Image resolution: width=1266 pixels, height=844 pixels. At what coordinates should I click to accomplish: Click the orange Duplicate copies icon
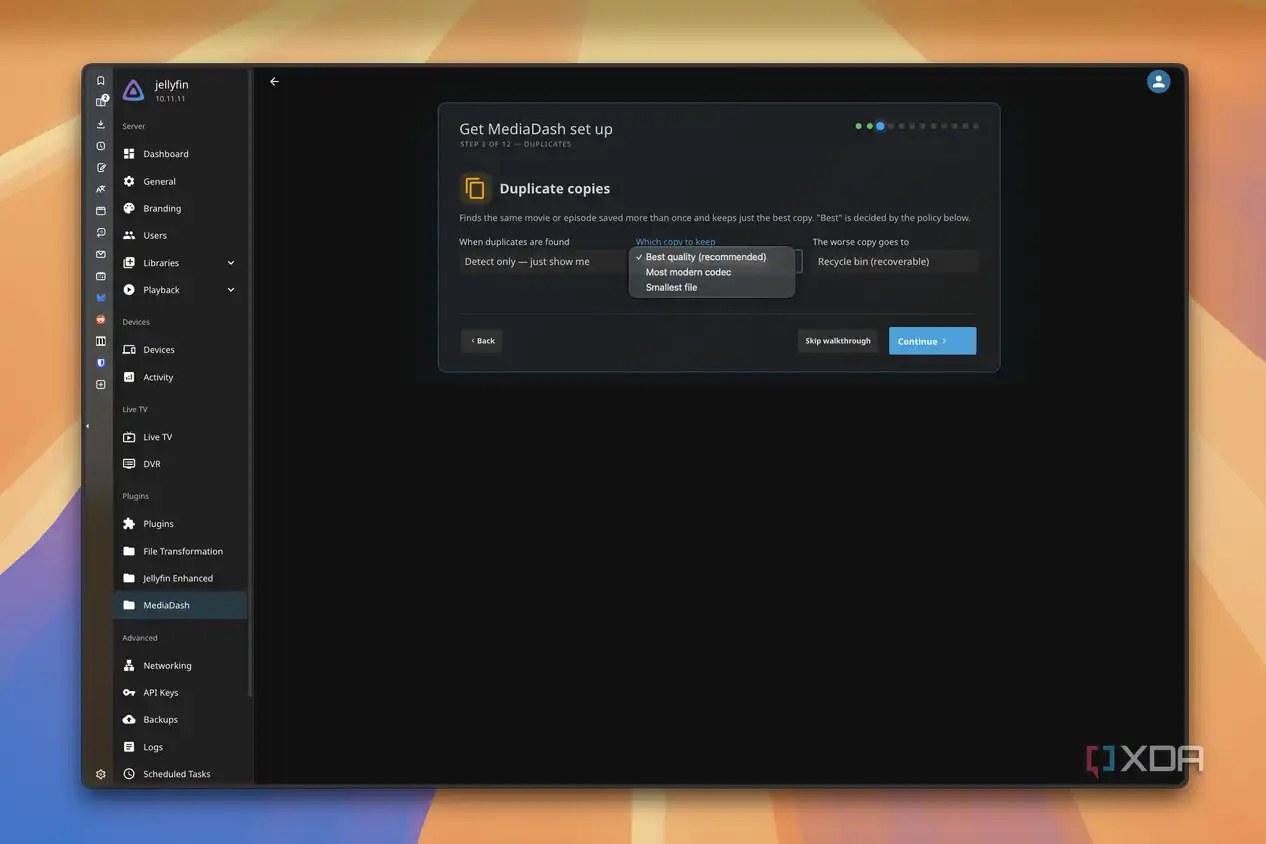(475, 188)
